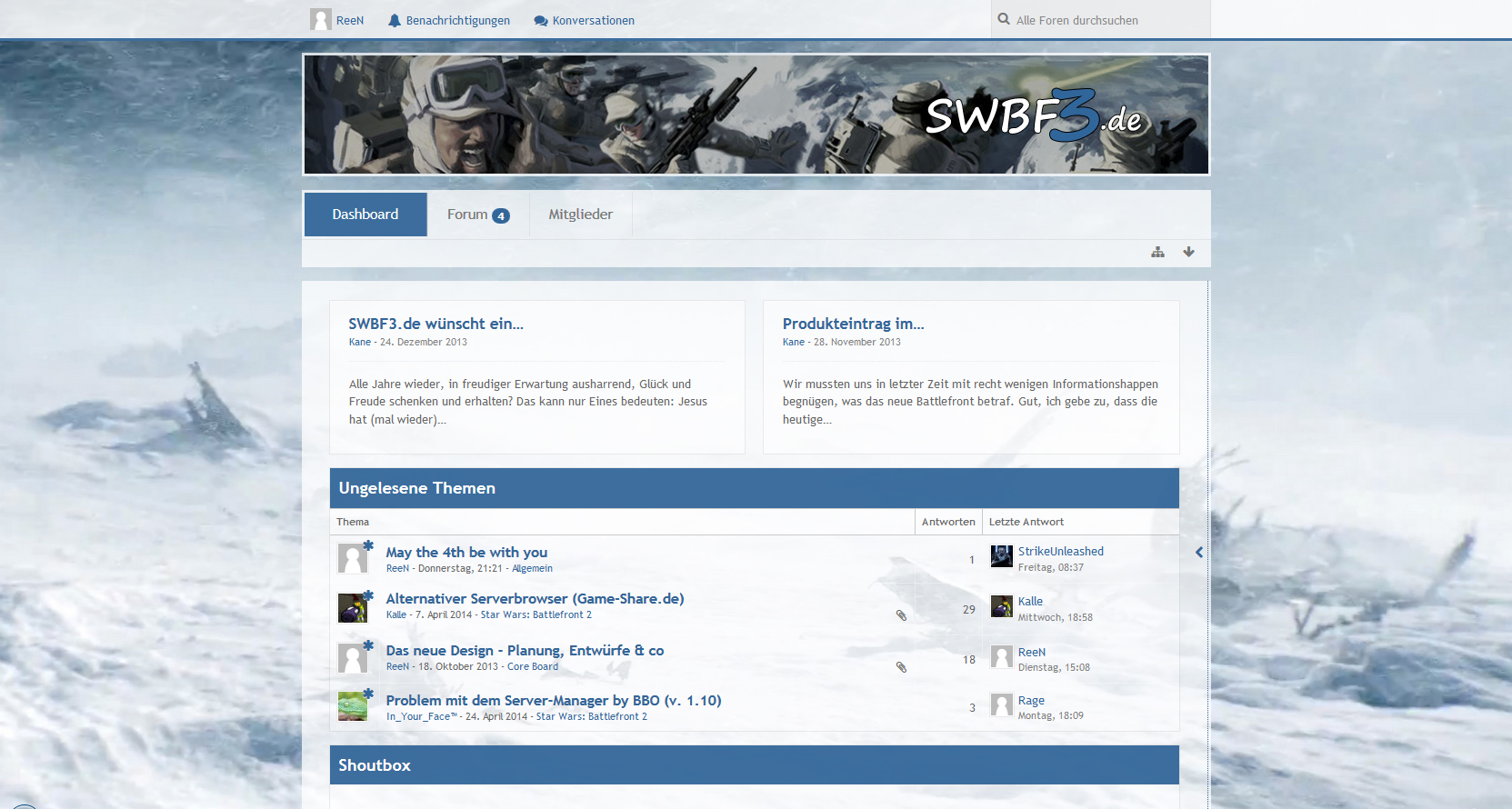Open ReeN user avatar in top bar
This screenshot has height=809, width=1512.
[320, 20]
